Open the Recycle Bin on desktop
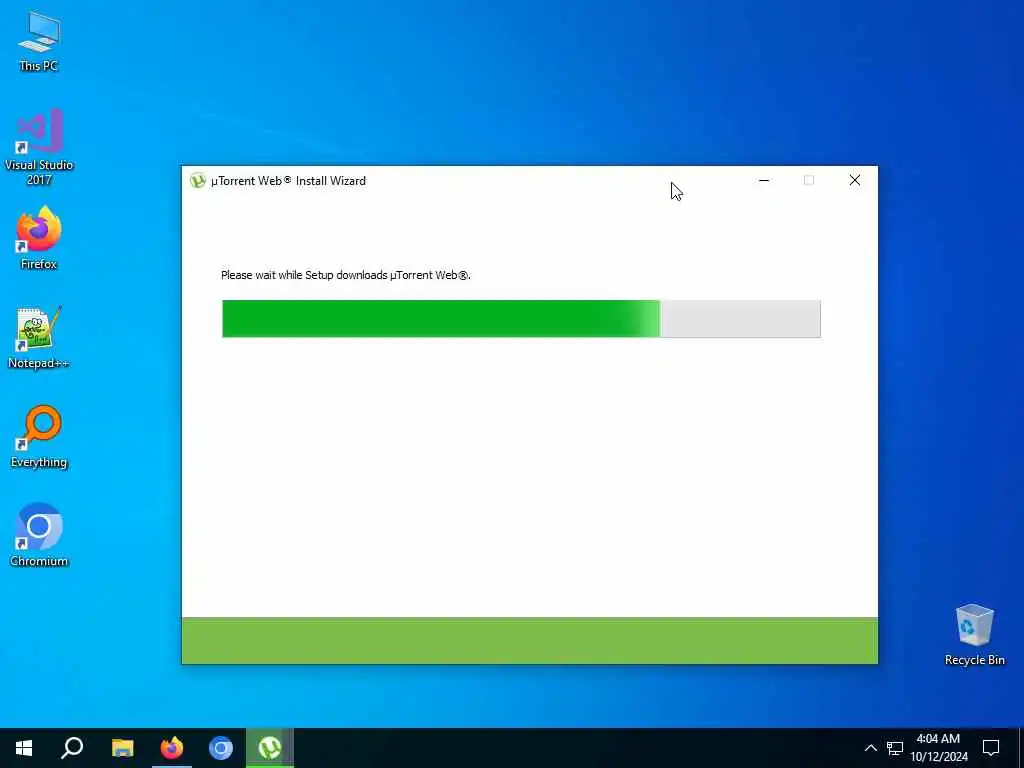 [974, 635]
